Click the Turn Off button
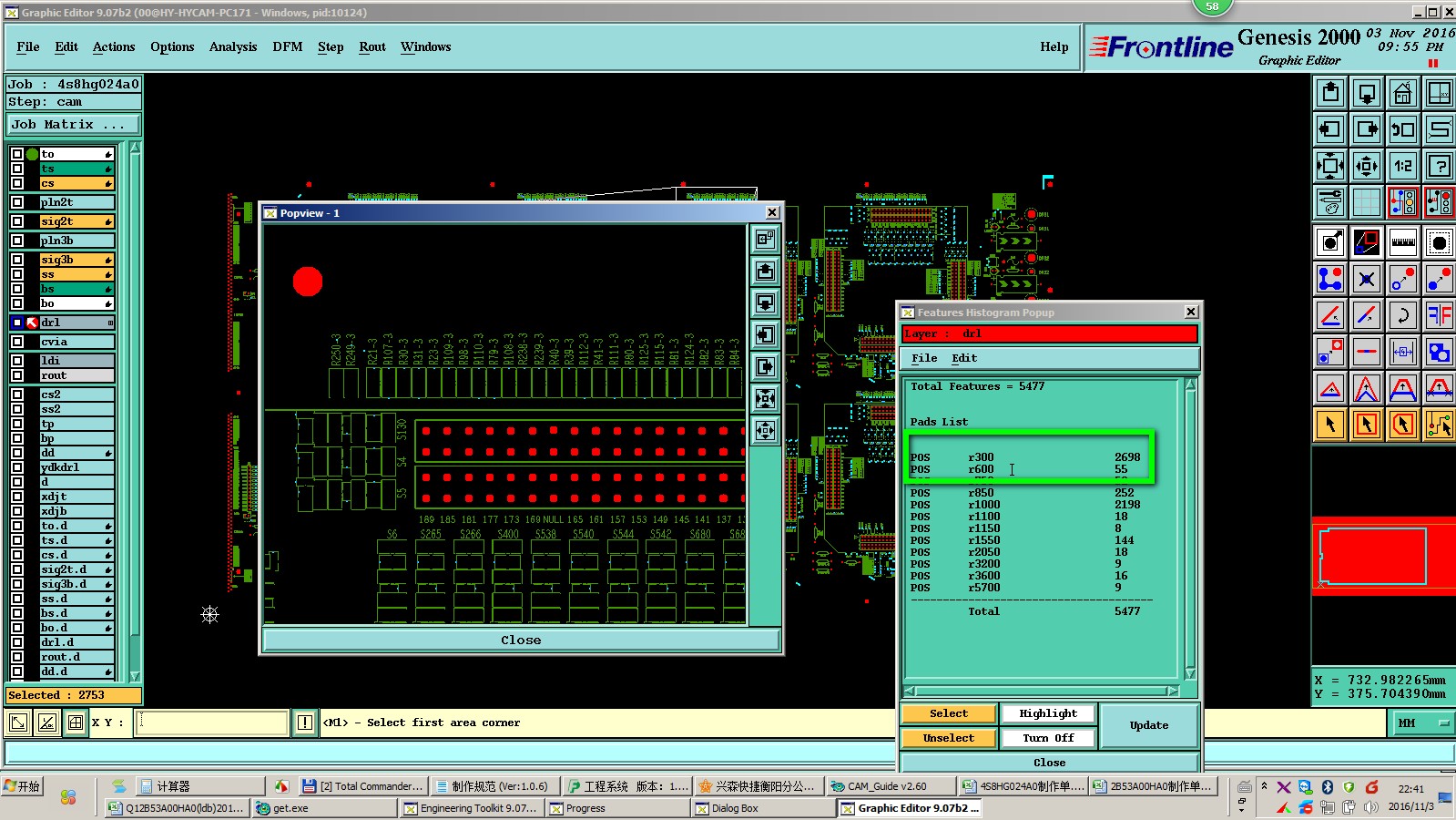This screenshot has width=1456, height=820. click(x=1047, y=738)
